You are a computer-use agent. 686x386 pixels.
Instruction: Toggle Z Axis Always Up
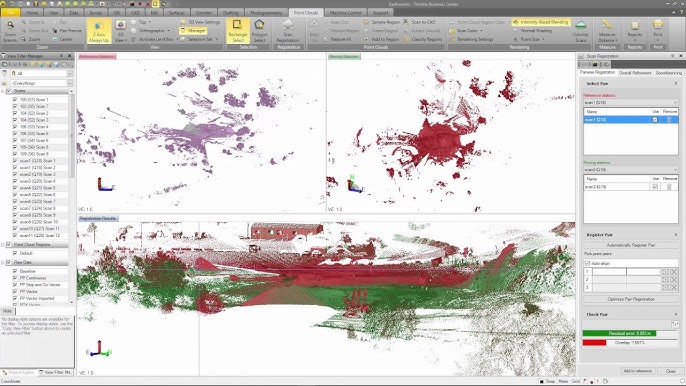[x=99, y=30]
